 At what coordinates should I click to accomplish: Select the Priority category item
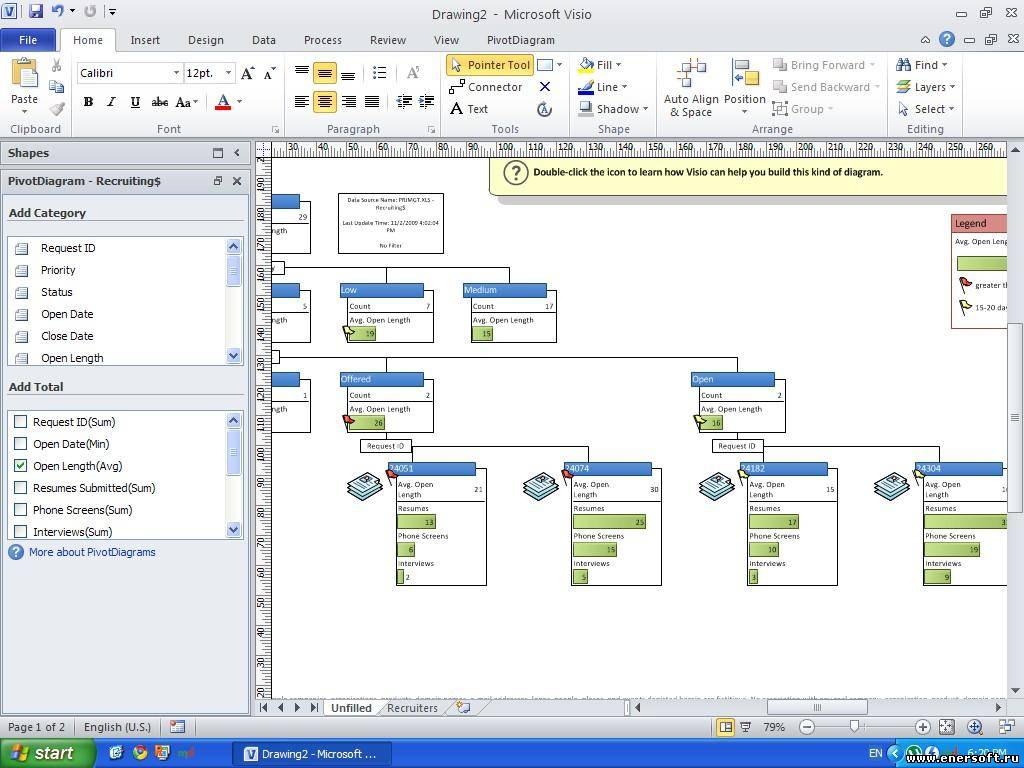[58, 270]
